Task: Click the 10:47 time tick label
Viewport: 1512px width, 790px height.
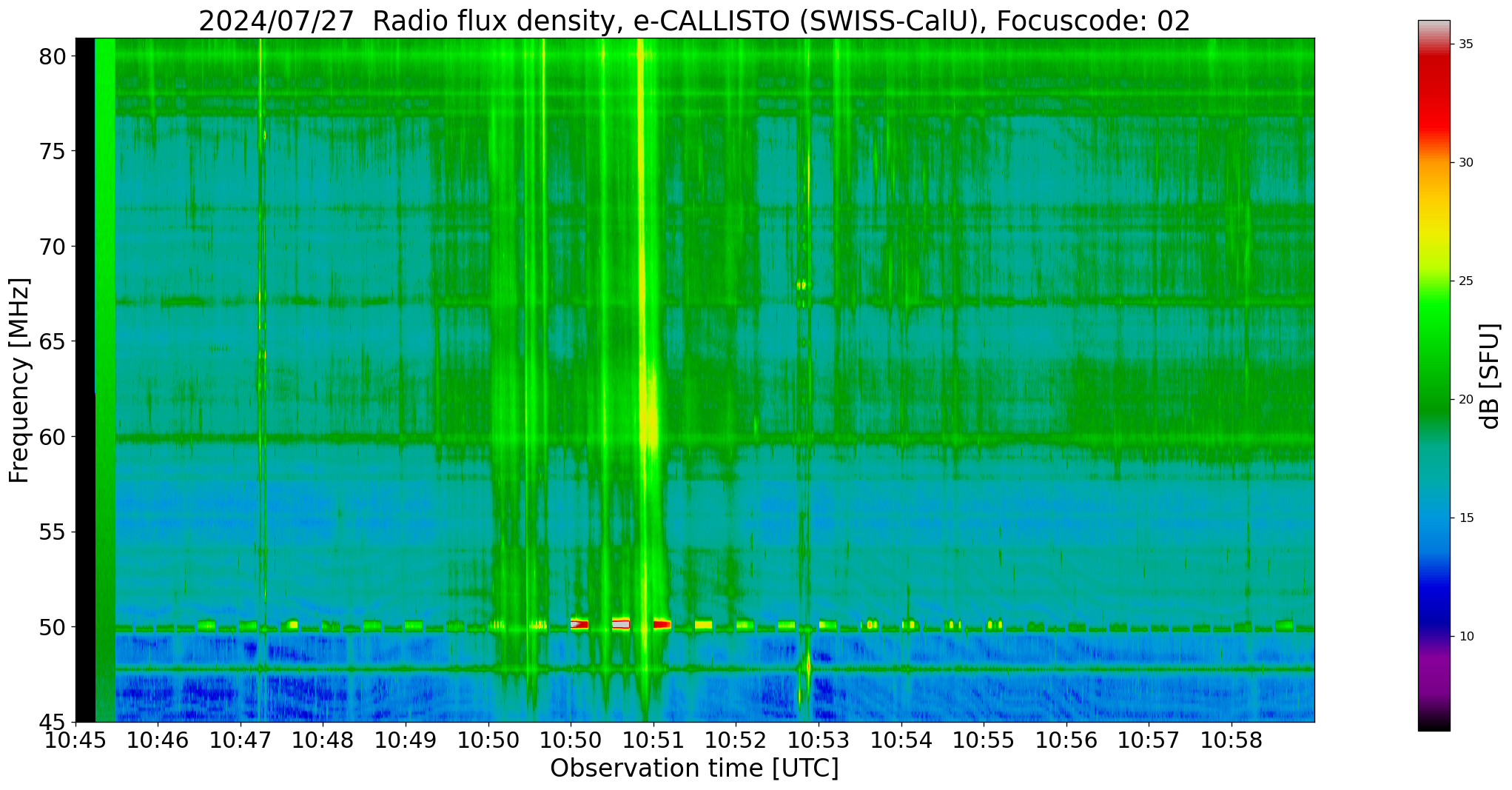Action: point(241,740)
